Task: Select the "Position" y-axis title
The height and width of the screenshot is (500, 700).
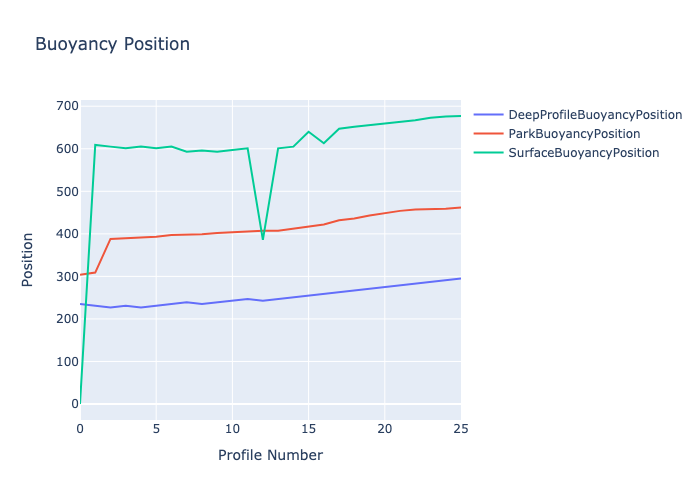Action: tap(28, 259)
